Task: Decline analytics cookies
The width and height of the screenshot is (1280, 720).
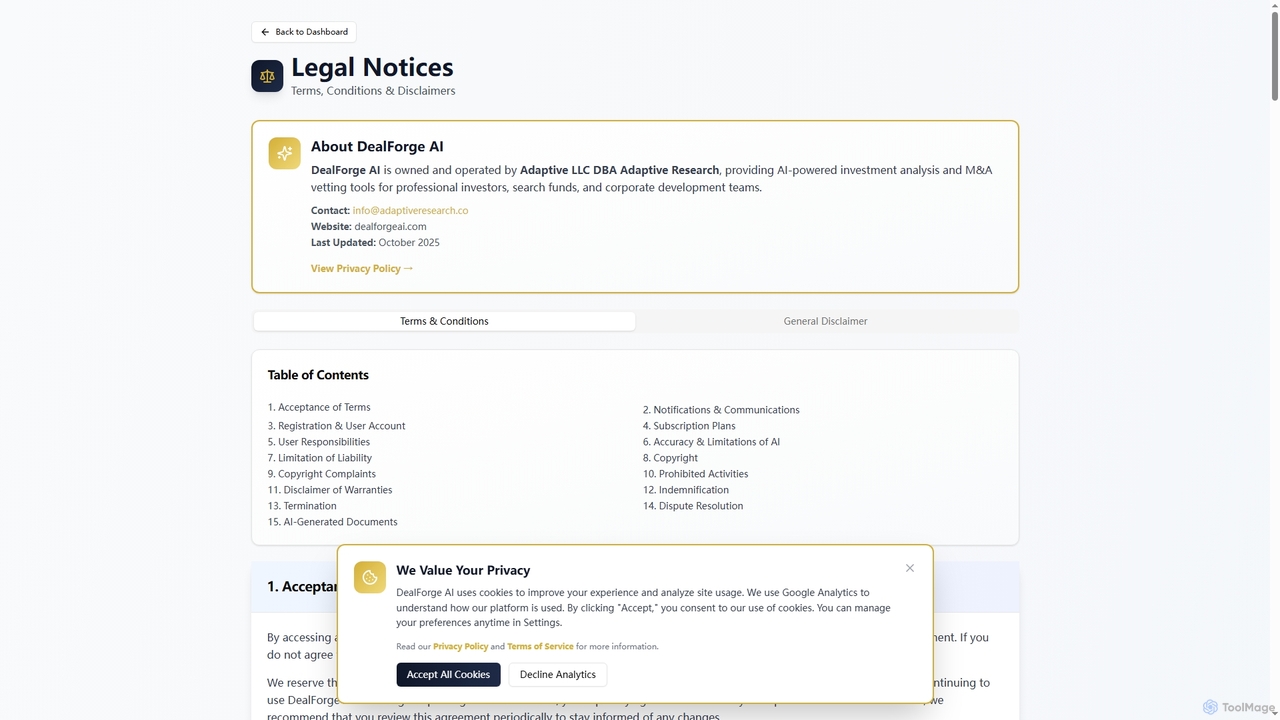Action: (x=558, y=674)
